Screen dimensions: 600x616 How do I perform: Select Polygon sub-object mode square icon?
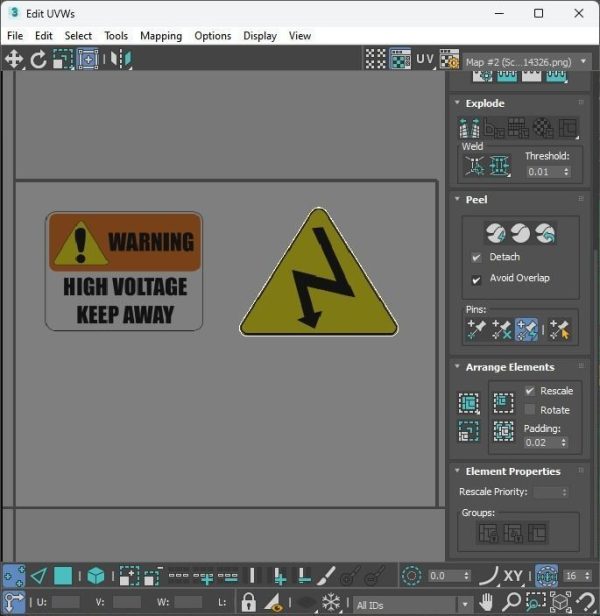pos(63,576)
